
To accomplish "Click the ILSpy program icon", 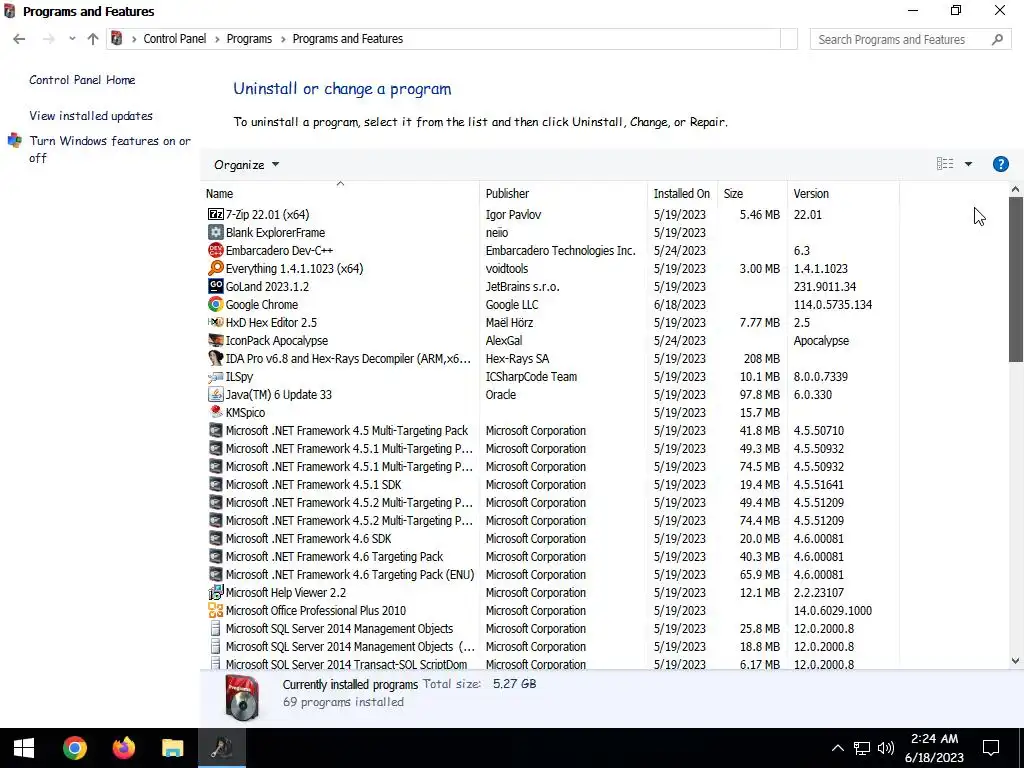I will click(x=216, y=377).
